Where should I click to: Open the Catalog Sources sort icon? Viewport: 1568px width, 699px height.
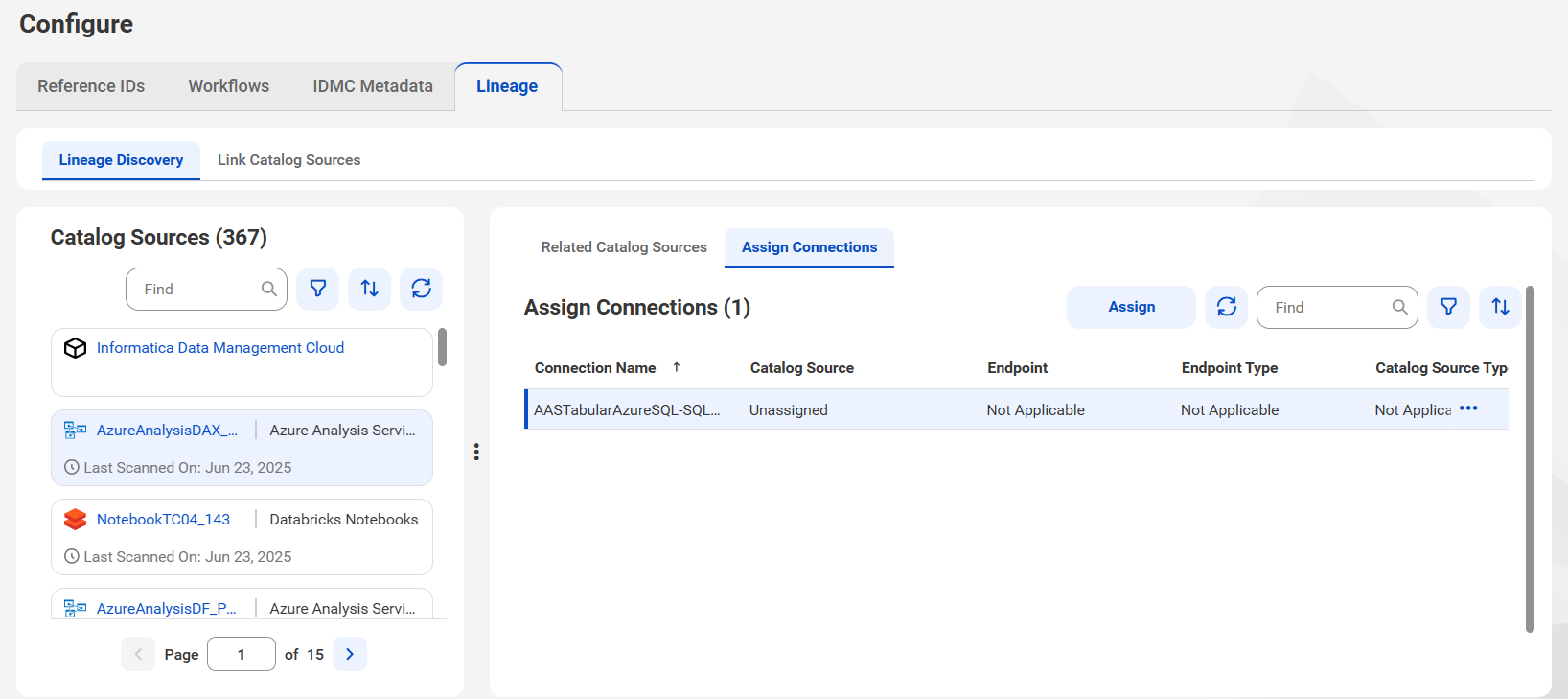[370, 289]
